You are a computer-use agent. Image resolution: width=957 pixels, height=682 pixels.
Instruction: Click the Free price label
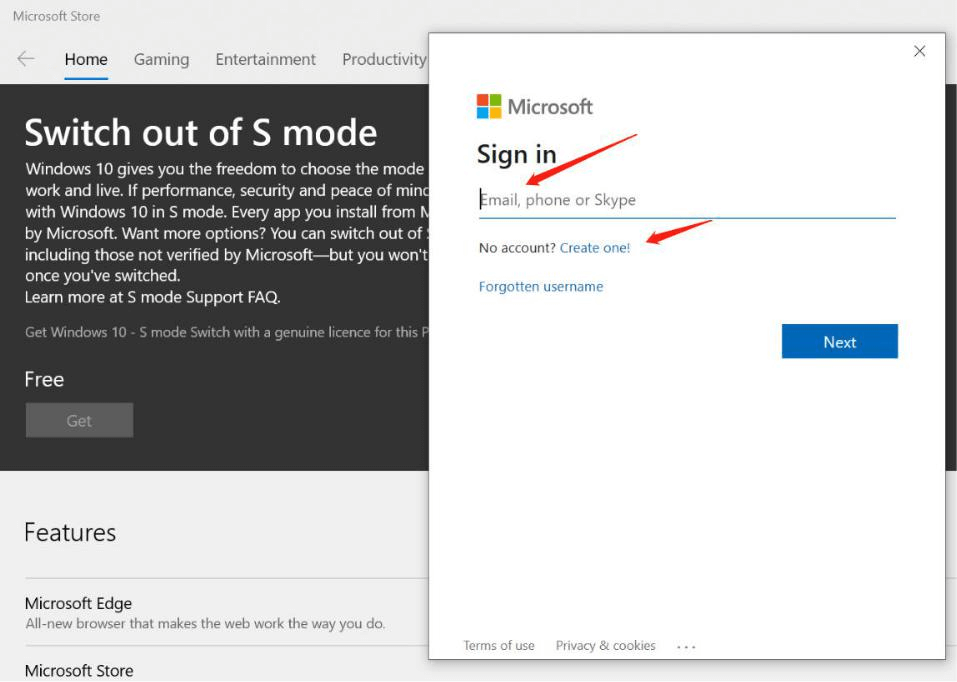pyautogui.click(x=44, y=380)
